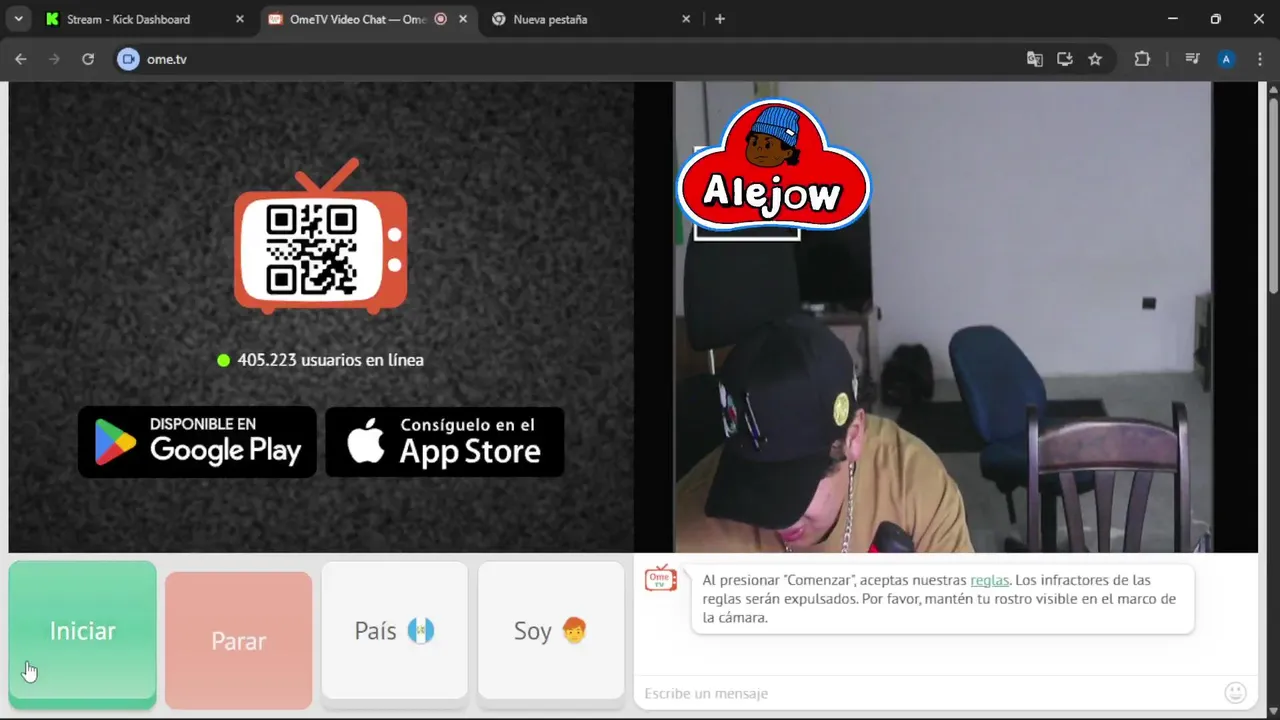The height and width of the screenshot is (720, 1280).
Task: Click the install app icon
Action: [x=1065, y=59]
